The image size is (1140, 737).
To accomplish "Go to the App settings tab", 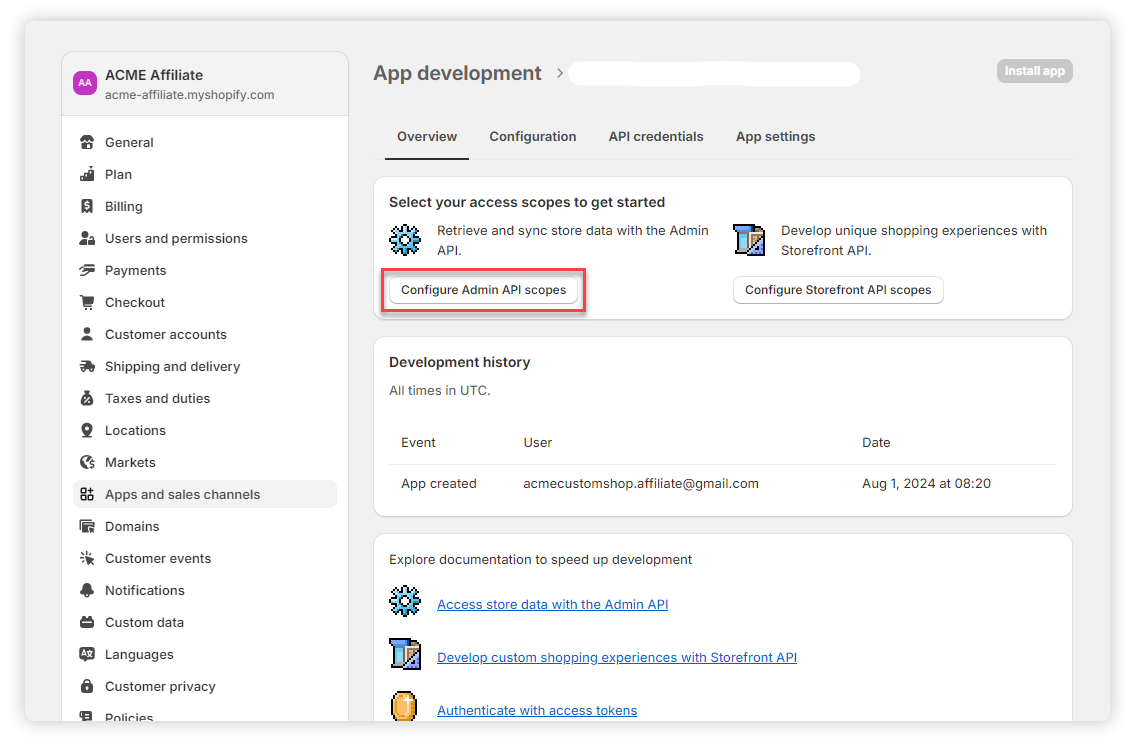I will [x=775, y=137].
